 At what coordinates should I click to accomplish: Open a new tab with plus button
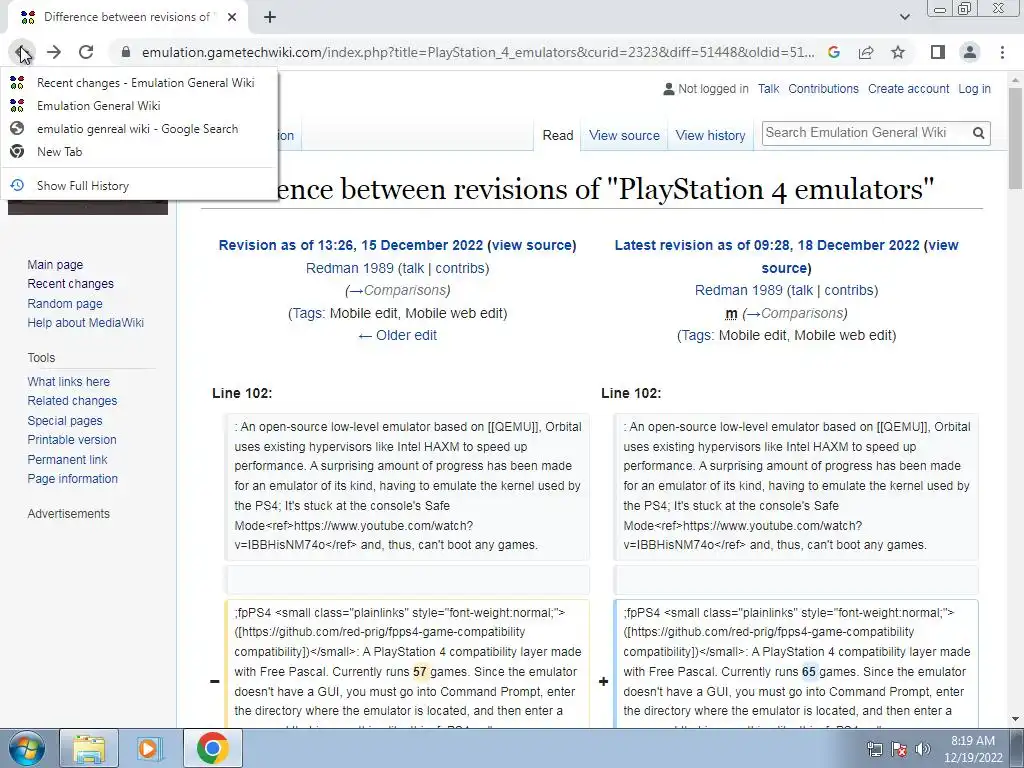pos(270,17)
